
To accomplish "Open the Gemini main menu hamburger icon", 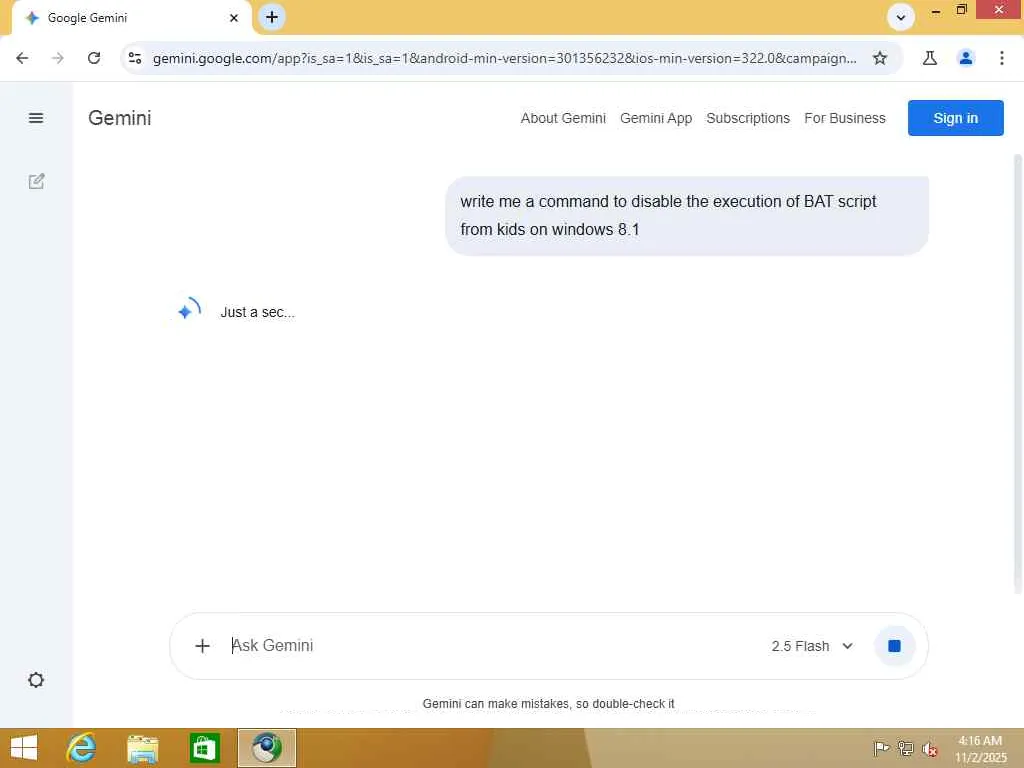I will click(x=36, y=118).
